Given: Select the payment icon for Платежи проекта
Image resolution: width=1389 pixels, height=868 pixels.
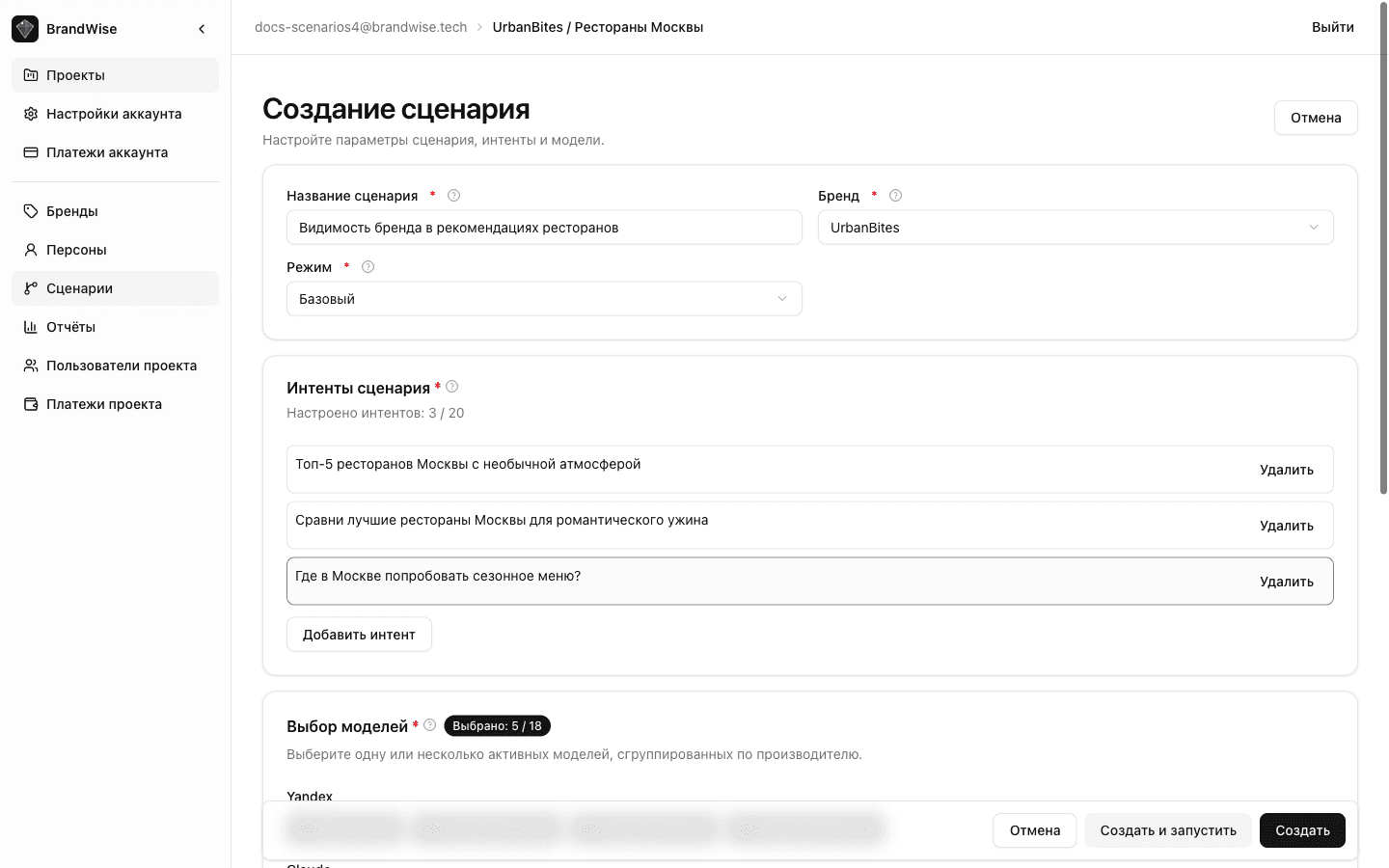Looking at the screenshot, I should click(x=30, y=403).
